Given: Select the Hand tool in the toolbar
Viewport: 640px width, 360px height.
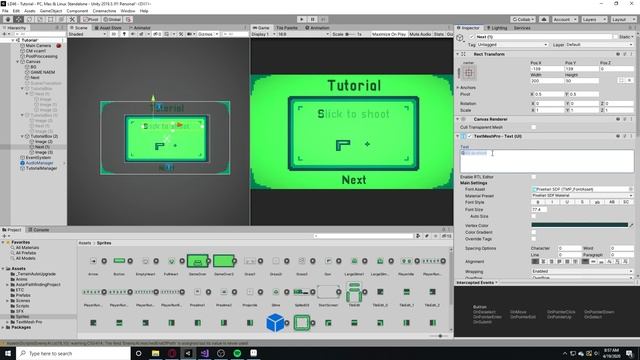Looking at the screenshot, I should [8, 19].
